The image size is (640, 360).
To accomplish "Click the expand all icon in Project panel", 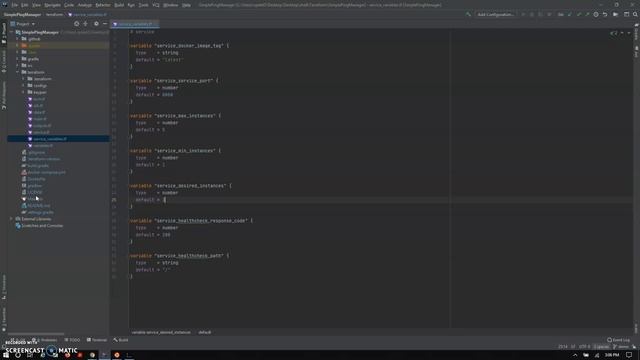I will click(x=86, y=24).
